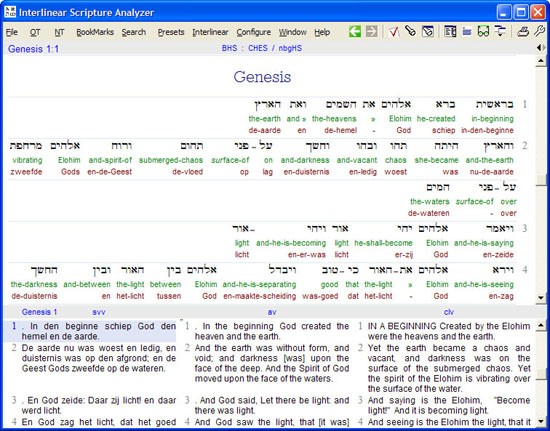Viewport: 550px width, 431px height.
Task: Open the Configure menu
Action: point(253,32)
